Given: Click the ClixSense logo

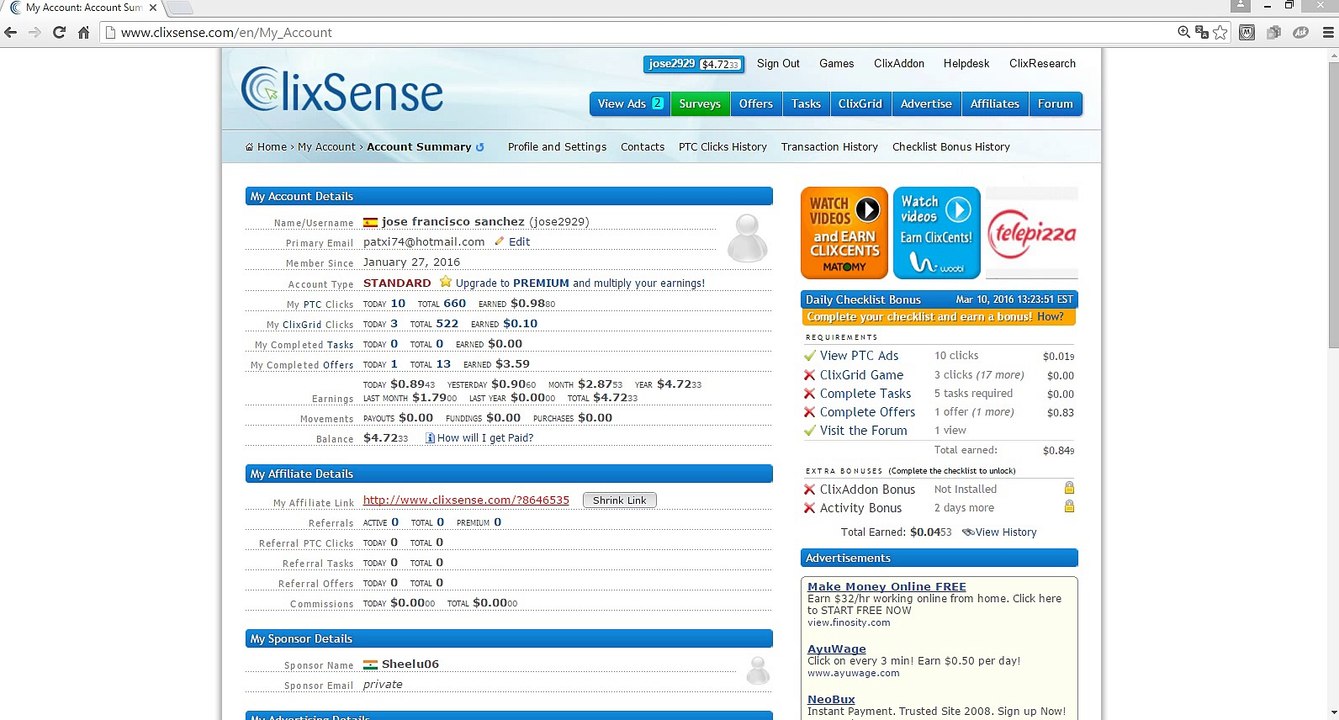Looking at the screenshot, I should [342, 90].
